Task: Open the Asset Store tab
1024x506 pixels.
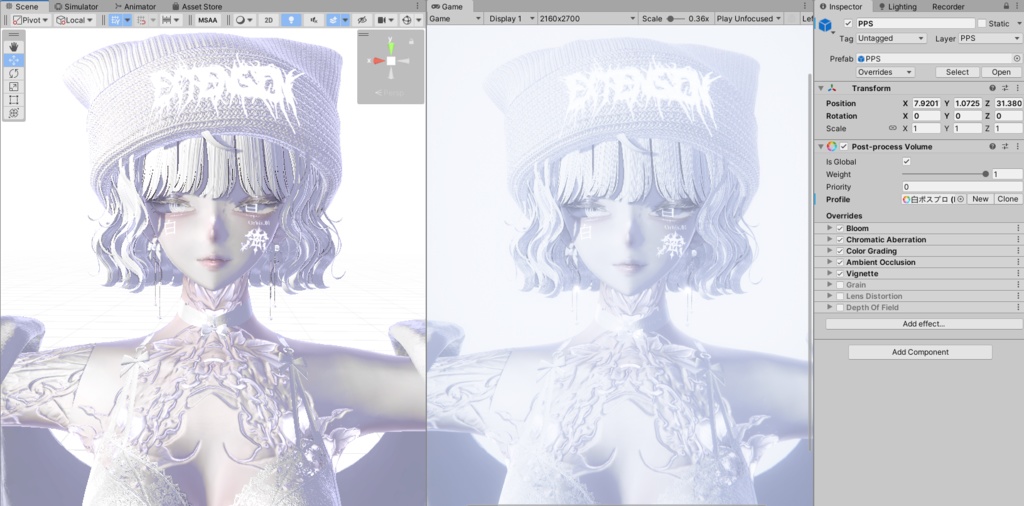Action: pyautogui.click(x=197, y=7)
